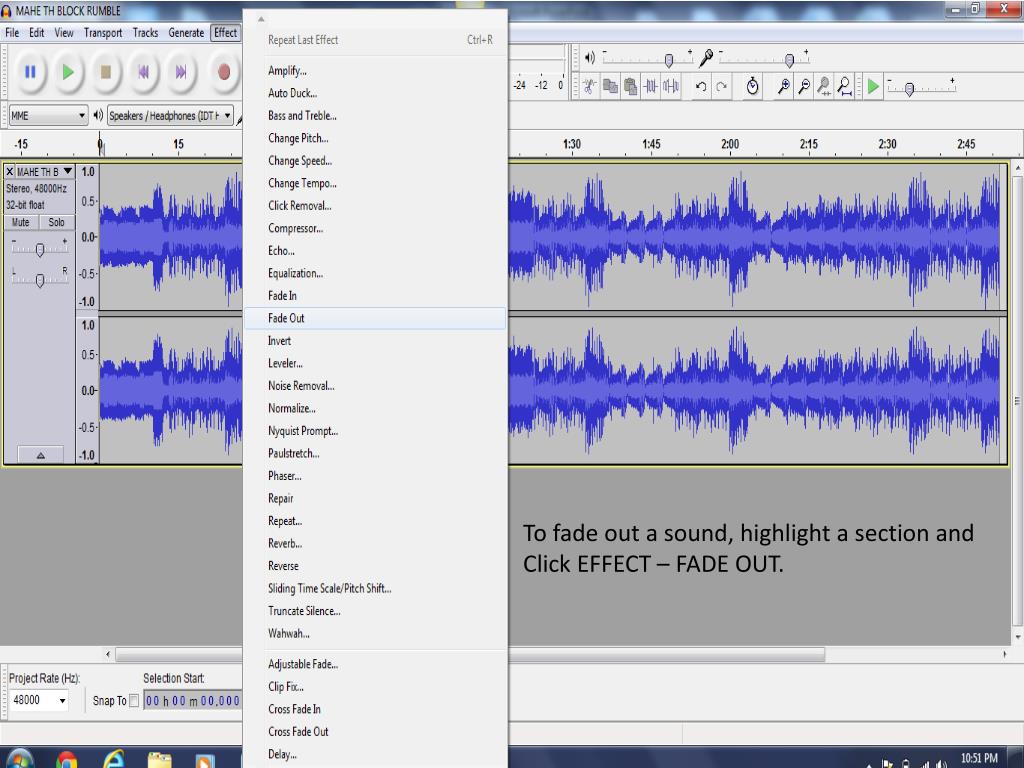Open the Project Rate 48000 dropdown
Screen dimensions: 1024x768
coord(39,701)
